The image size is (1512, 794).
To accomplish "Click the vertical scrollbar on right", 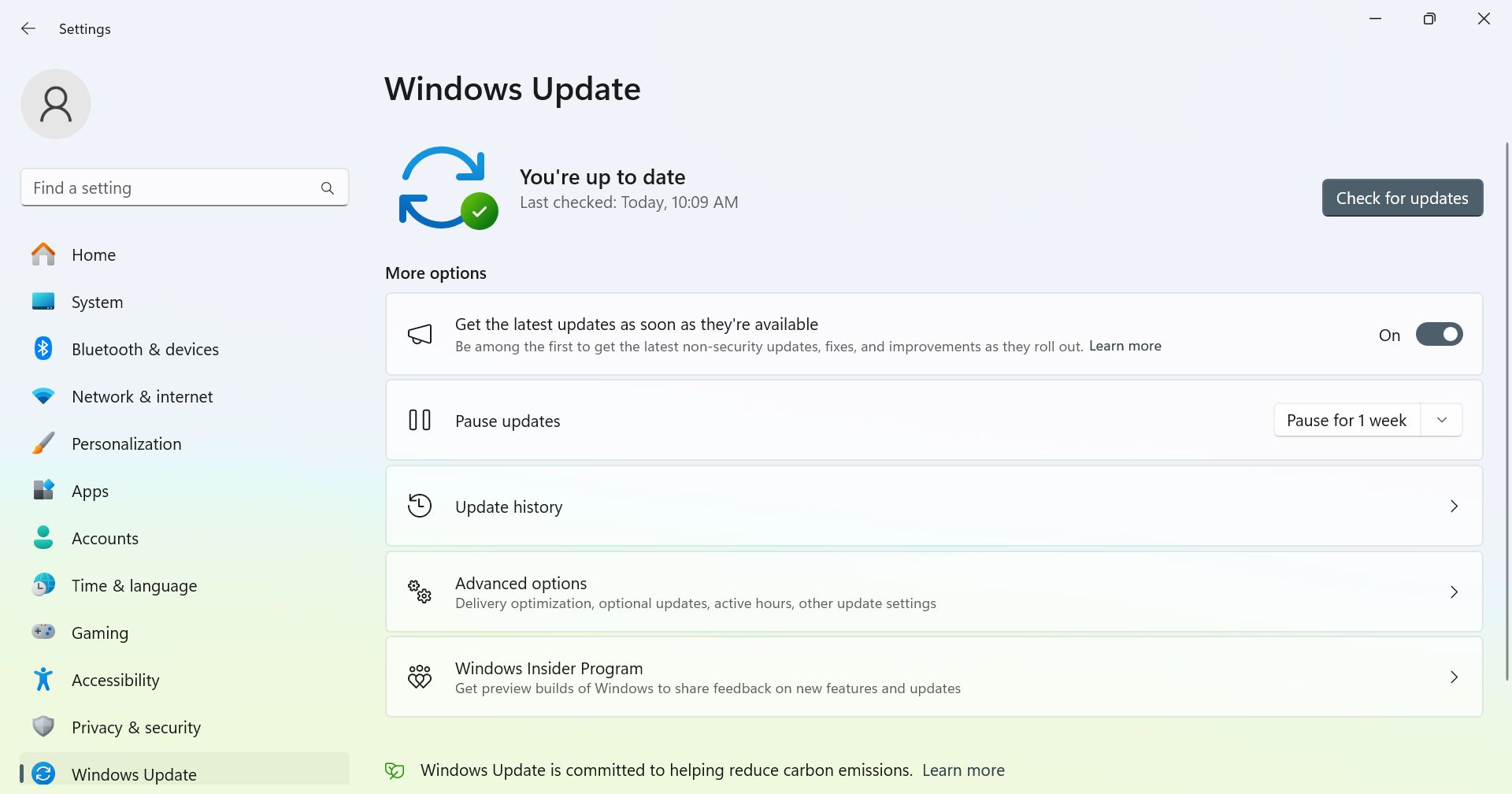I will coord(1506,410).
